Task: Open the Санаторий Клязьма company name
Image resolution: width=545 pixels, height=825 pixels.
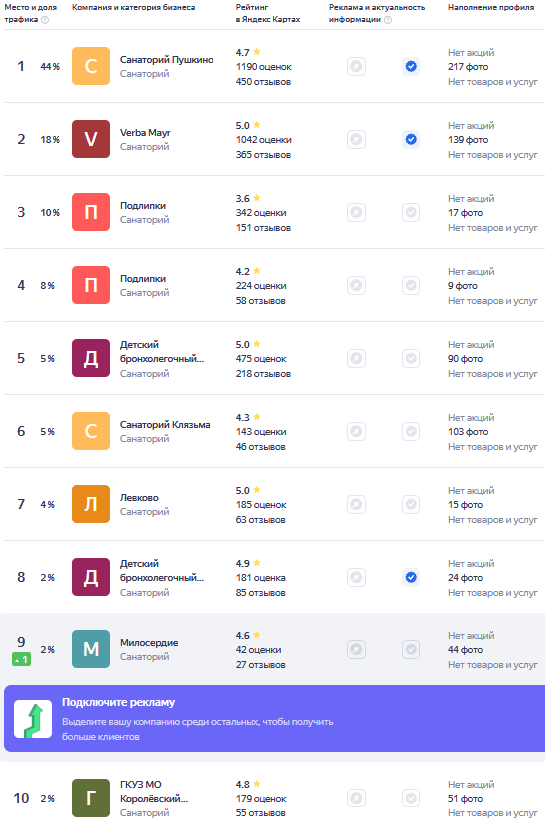Action: (165, 425)
